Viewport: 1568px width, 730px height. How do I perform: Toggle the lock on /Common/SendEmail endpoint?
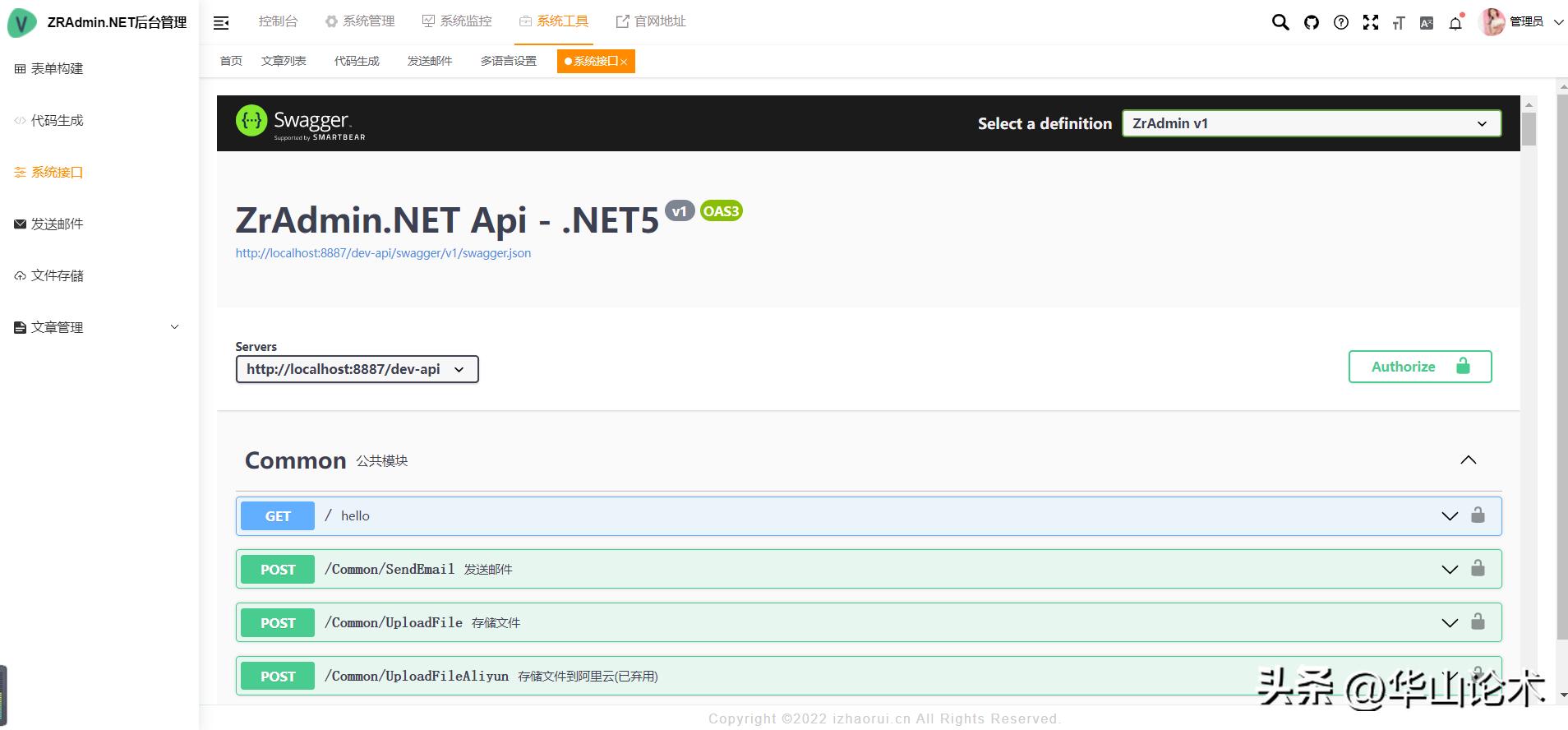[1478, 569]
